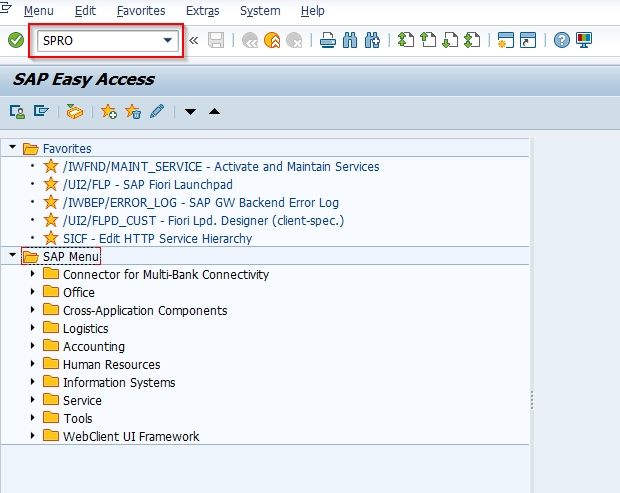
Task: Click the Delete Favorites star icon
Action: click(x=133, y=112)
